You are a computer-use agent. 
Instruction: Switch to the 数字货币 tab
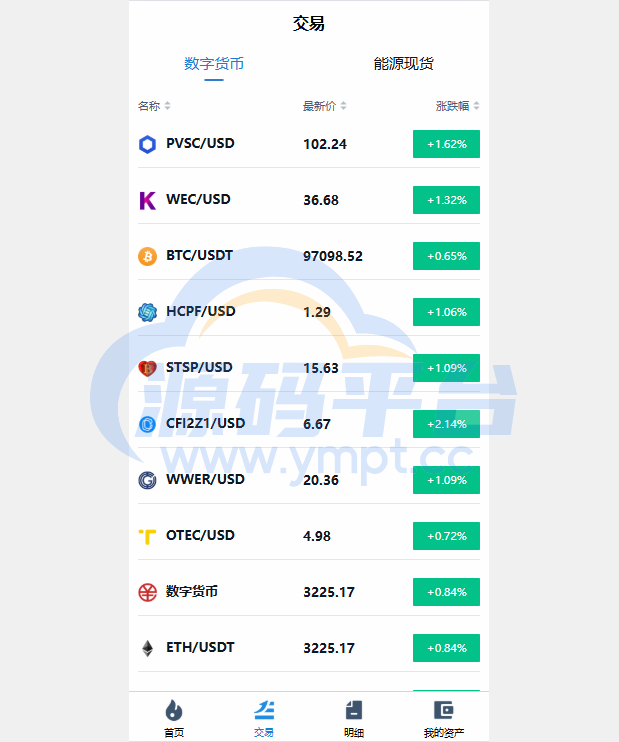214,63
